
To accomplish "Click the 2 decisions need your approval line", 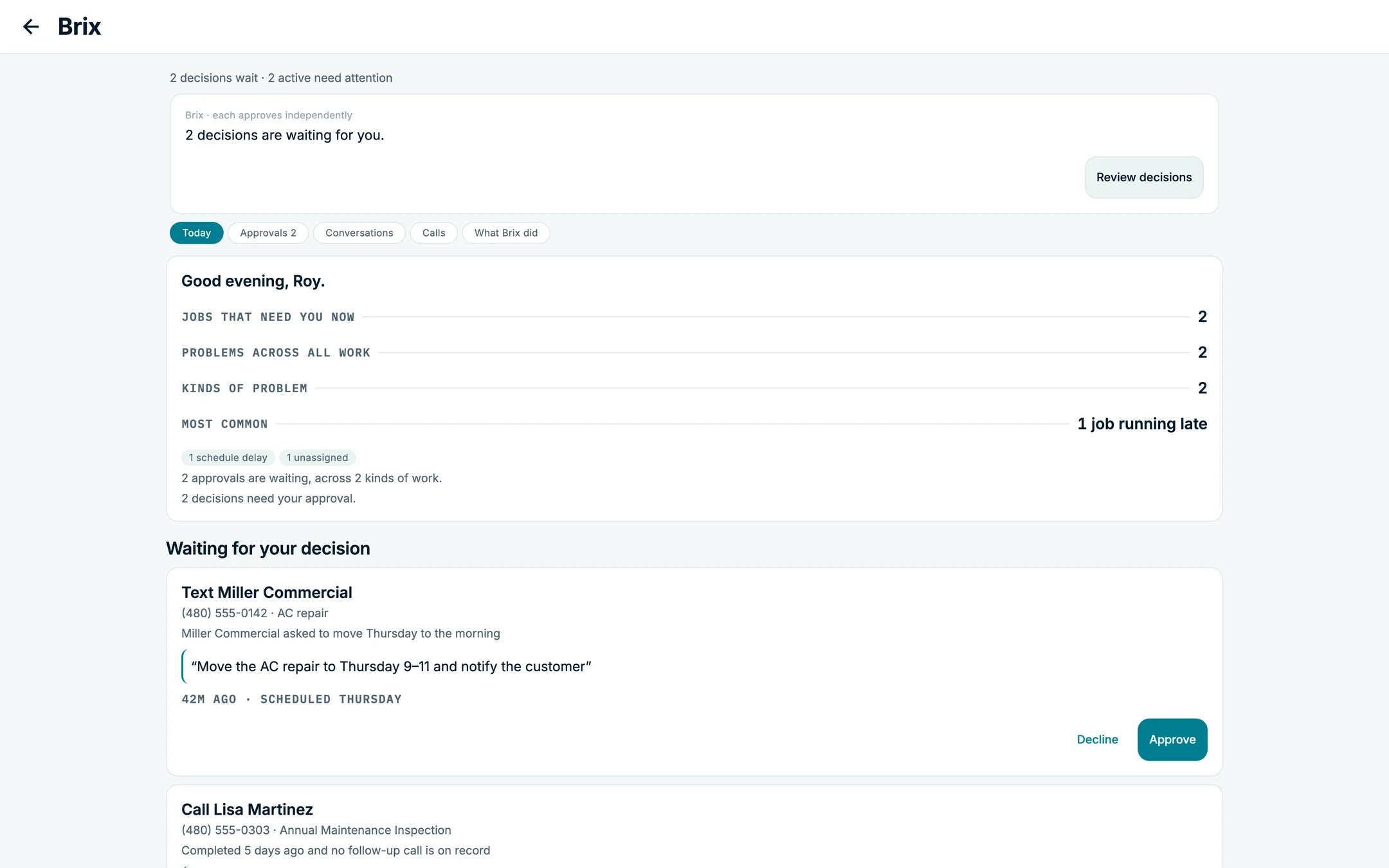I will click(268, 498).
